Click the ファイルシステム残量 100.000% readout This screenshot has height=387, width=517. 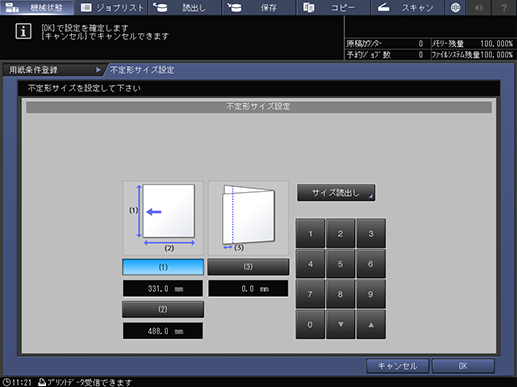(473, 55)
